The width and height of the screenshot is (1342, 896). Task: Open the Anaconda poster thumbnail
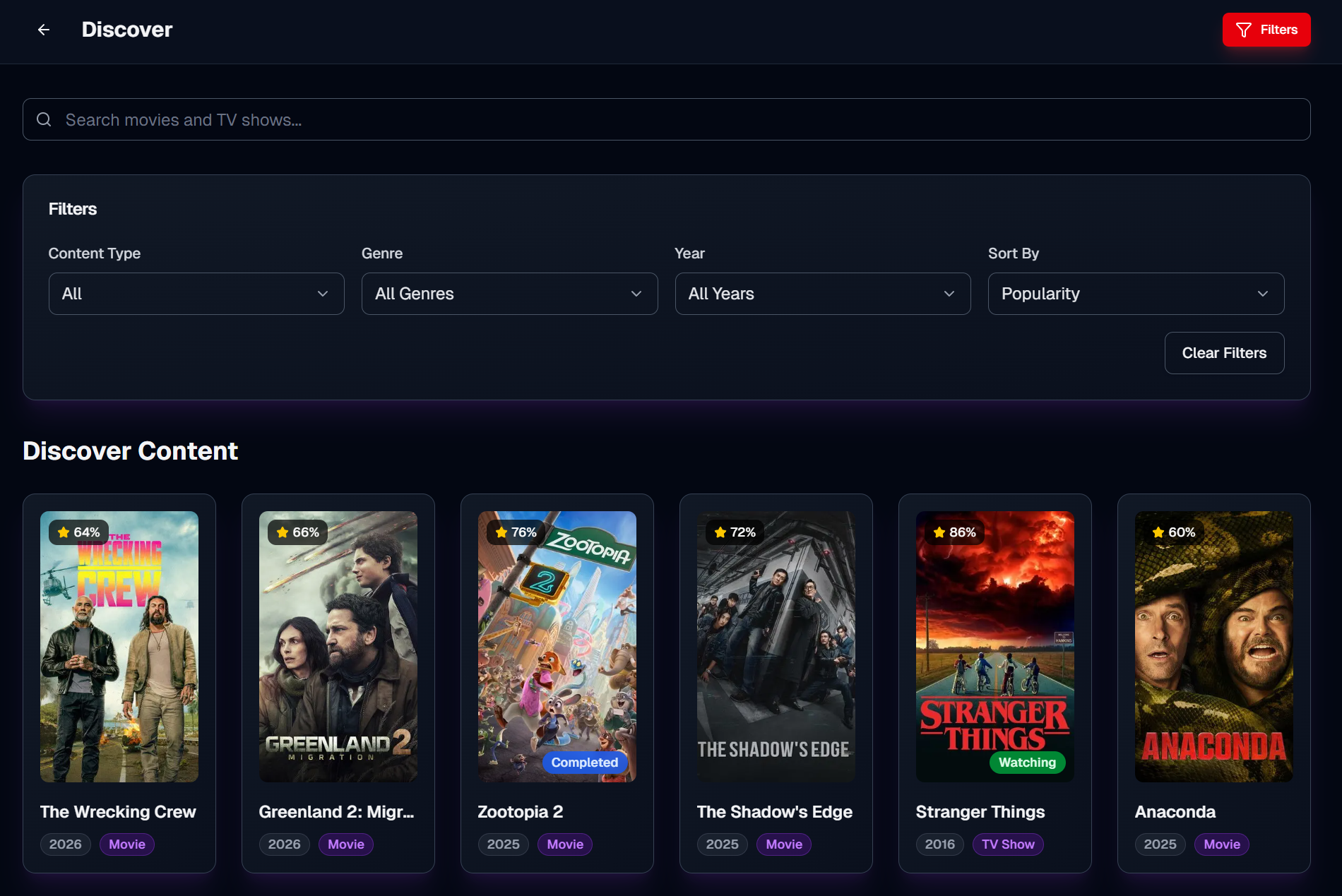(1213, 646)
